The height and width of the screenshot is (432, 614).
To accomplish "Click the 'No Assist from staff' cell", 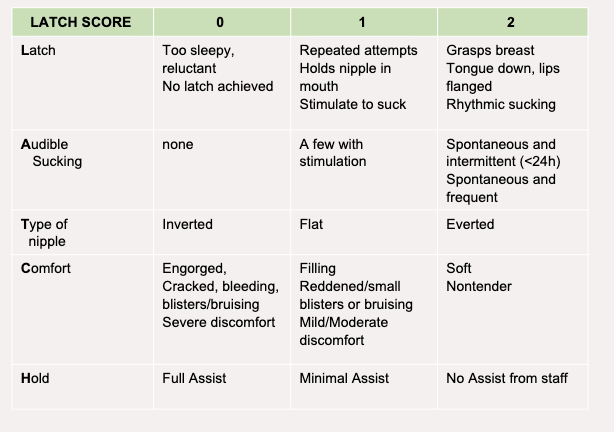I will [506, 378].
